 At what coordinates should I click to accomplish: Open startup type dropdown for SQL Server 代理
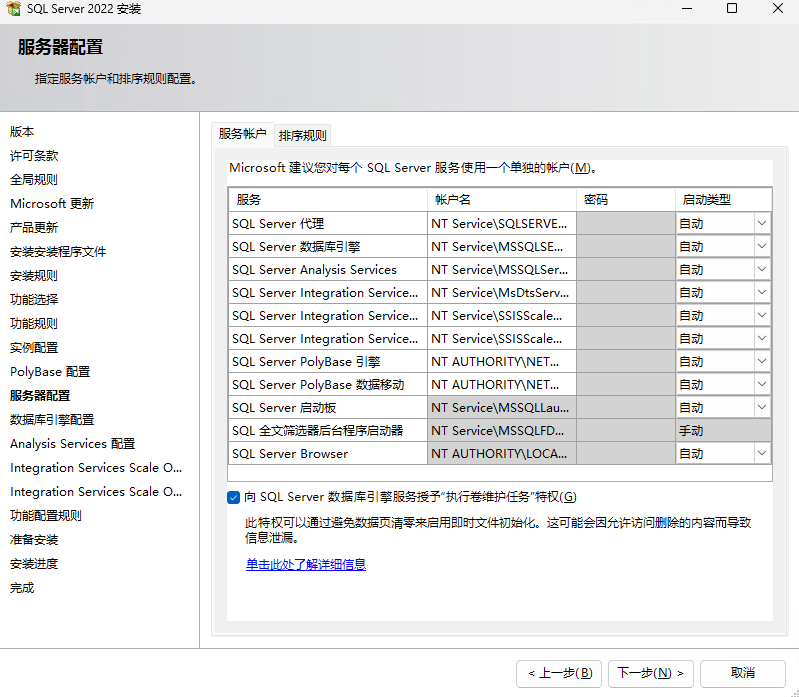[762, 223]
